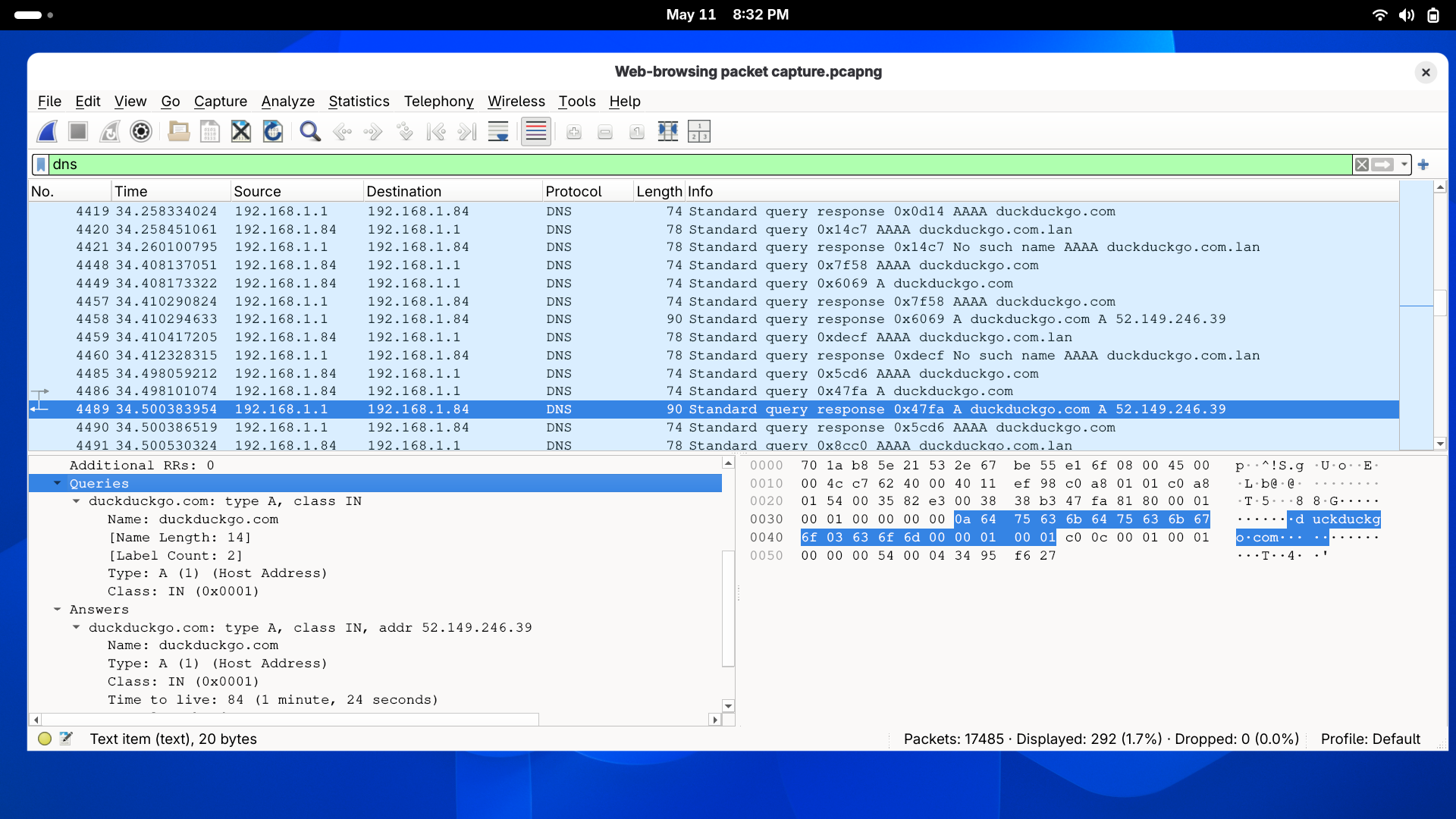Open capture options gear icon

click(141, 131)
